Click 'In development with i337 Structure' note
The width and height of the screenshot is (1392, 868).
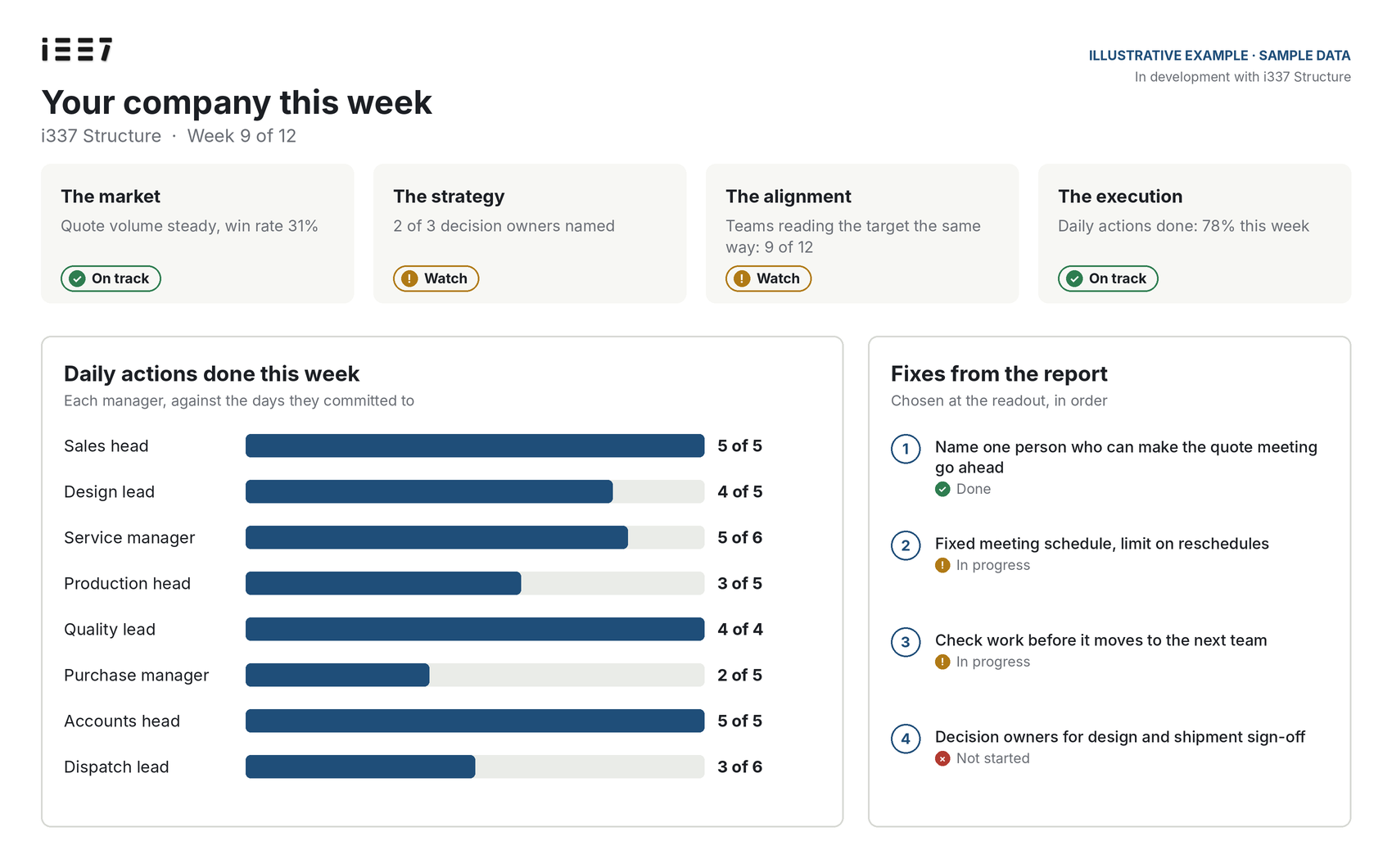point(1243,77)
